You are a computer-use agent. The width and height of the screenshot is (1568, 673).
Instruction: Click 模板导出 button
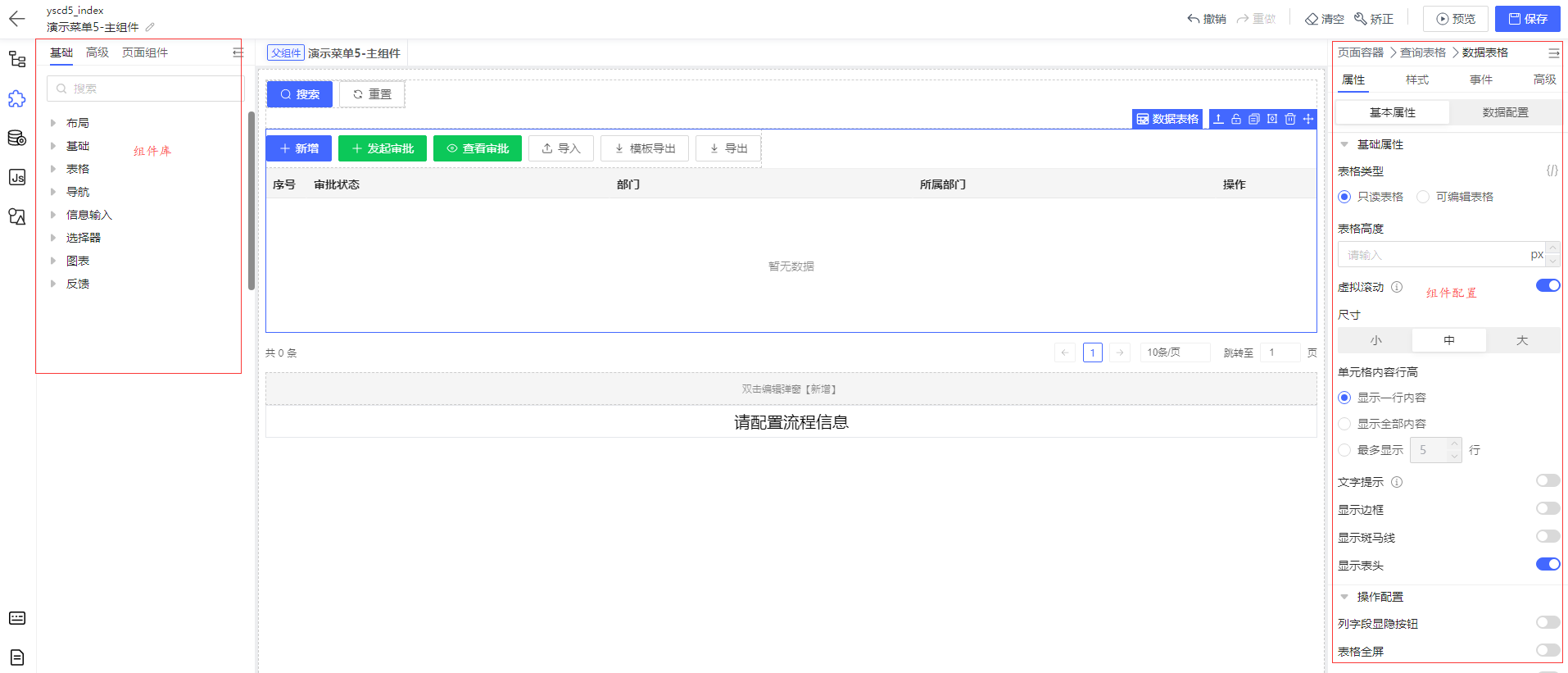point(645,148)
